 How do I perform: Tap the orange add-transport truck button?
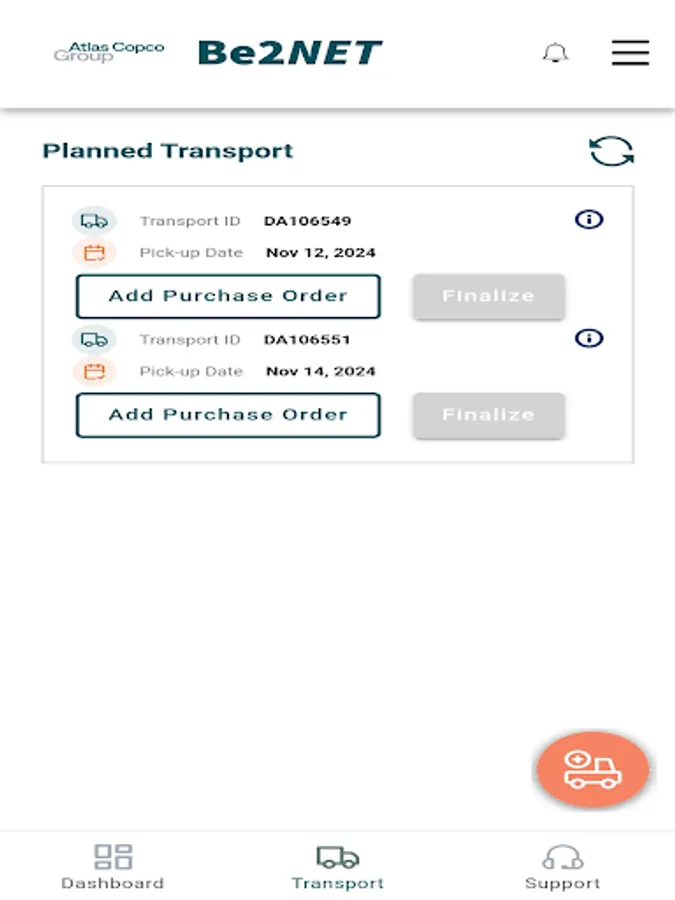pyautogui.click(x=593, y=770)
